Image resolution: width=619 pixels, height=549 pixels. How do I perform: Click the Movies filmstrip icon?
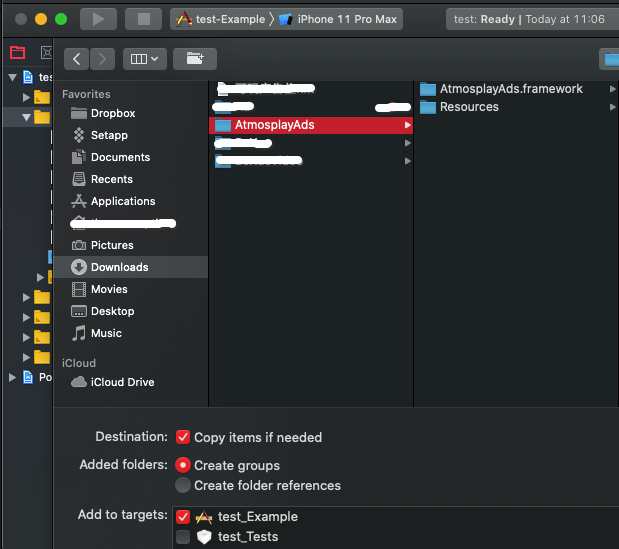[79, 289]
